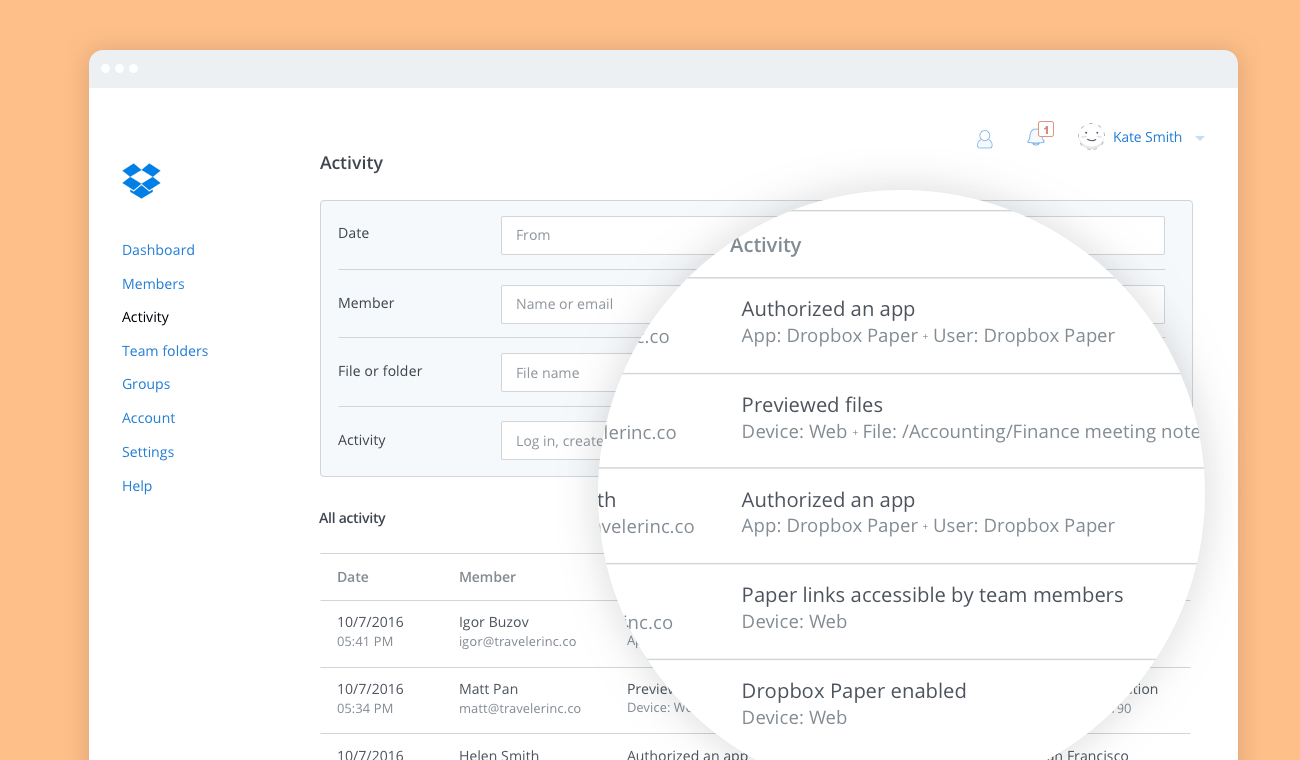Open the notifications bell icon
The height and width of the screenshot is (760, 1300).
[1036, 138]
